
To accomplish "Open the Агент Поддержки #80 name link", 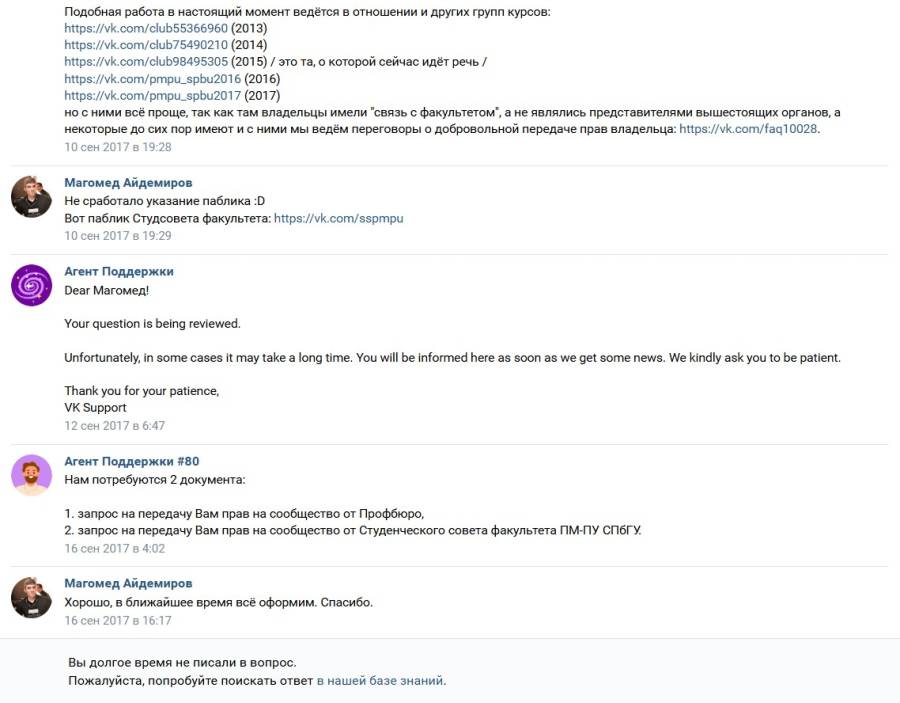I will [x=131, y=461].
